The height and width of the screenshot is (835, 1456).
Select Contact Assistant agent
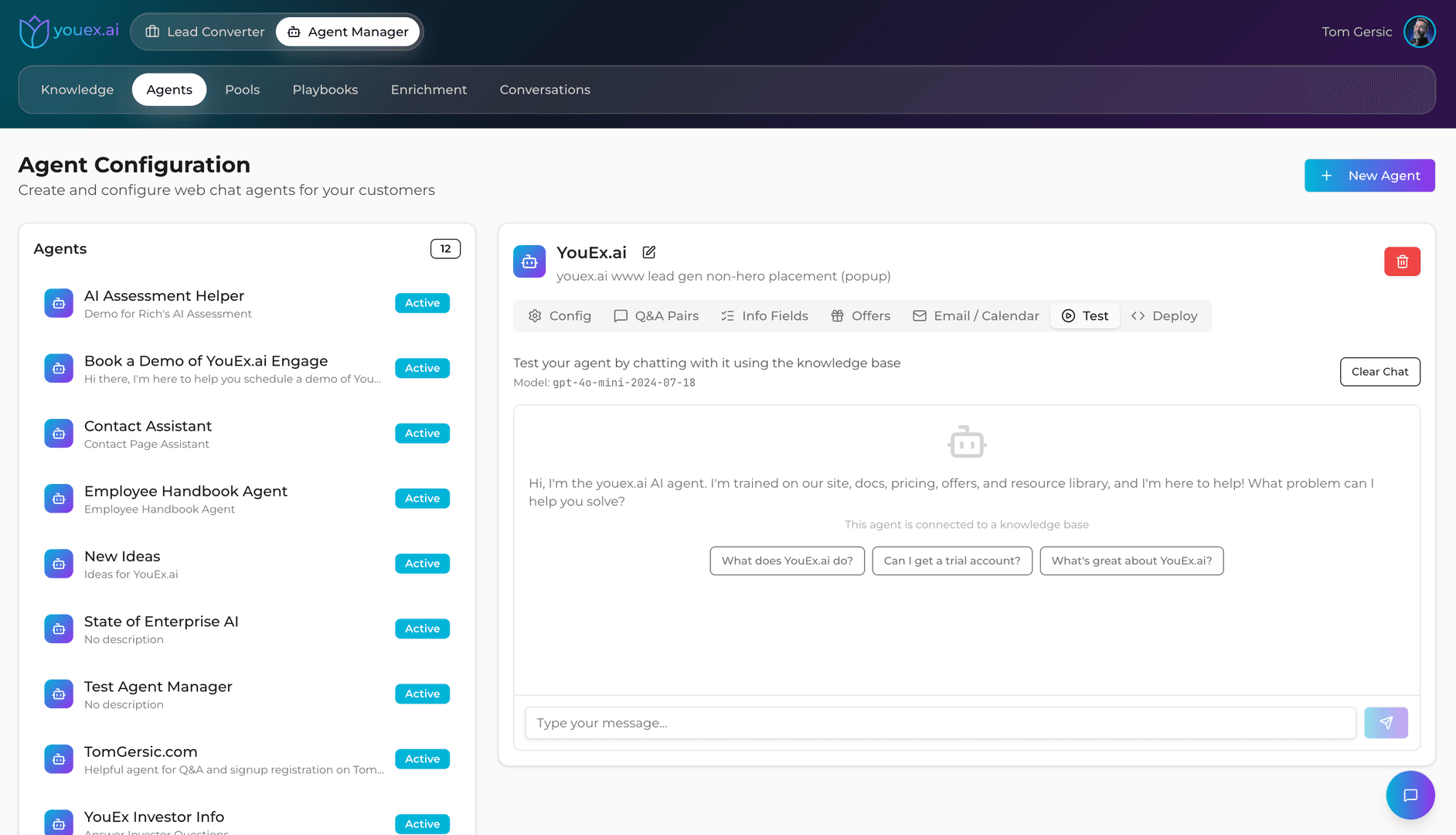pos(247,433)
